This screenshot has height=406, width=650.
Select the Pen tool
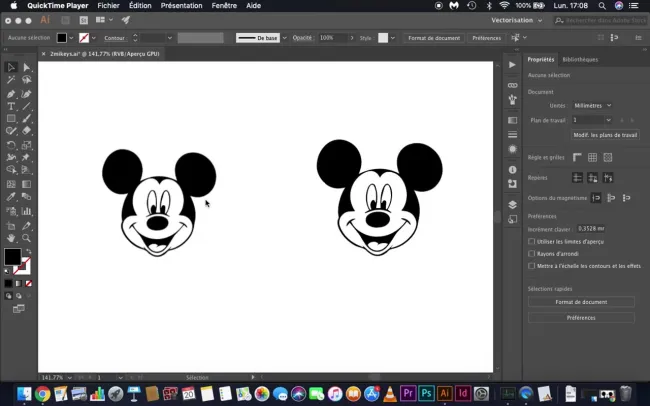coord(11,94)
